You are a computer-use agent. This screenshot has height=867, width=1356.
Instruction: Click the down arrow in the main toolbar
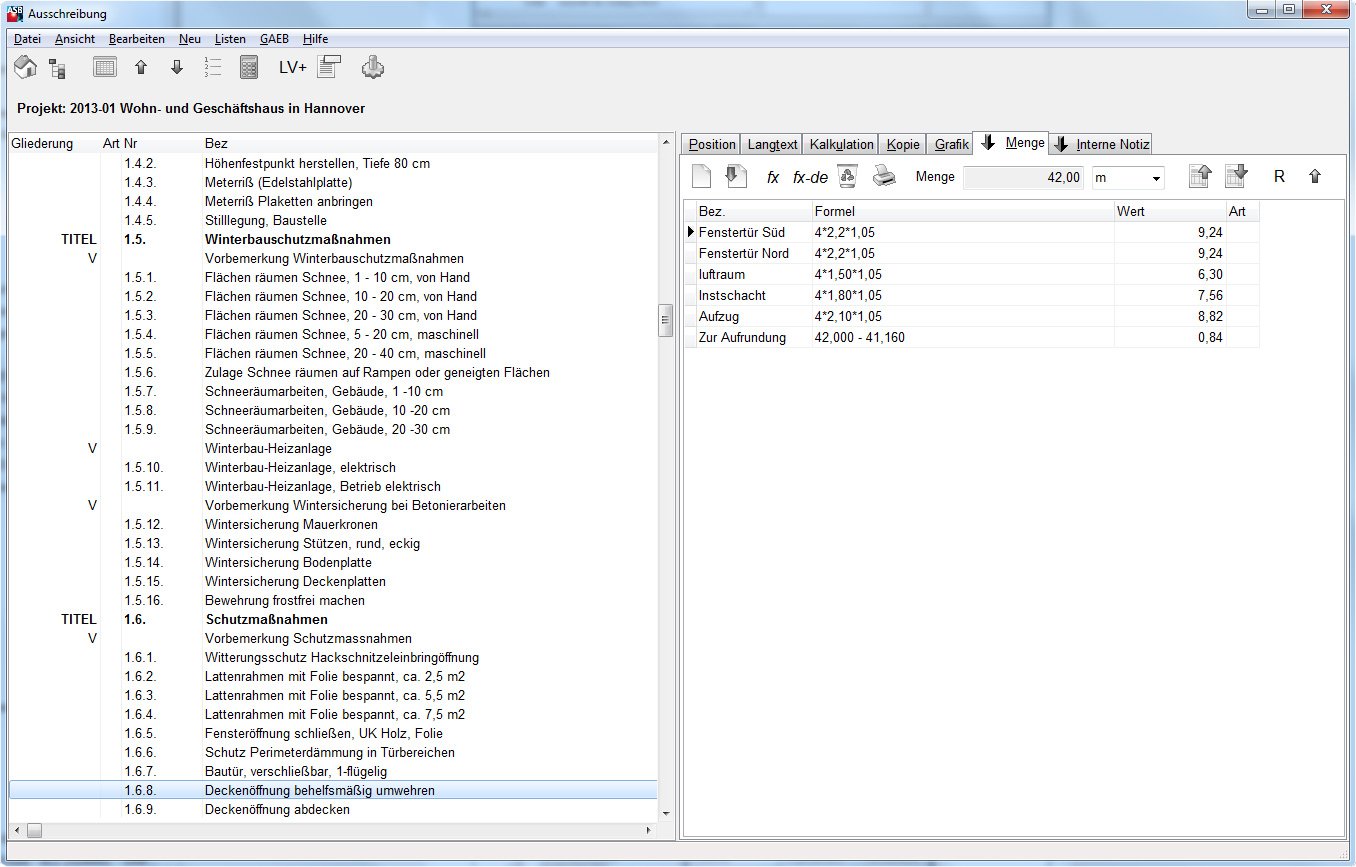coord(177,68)
